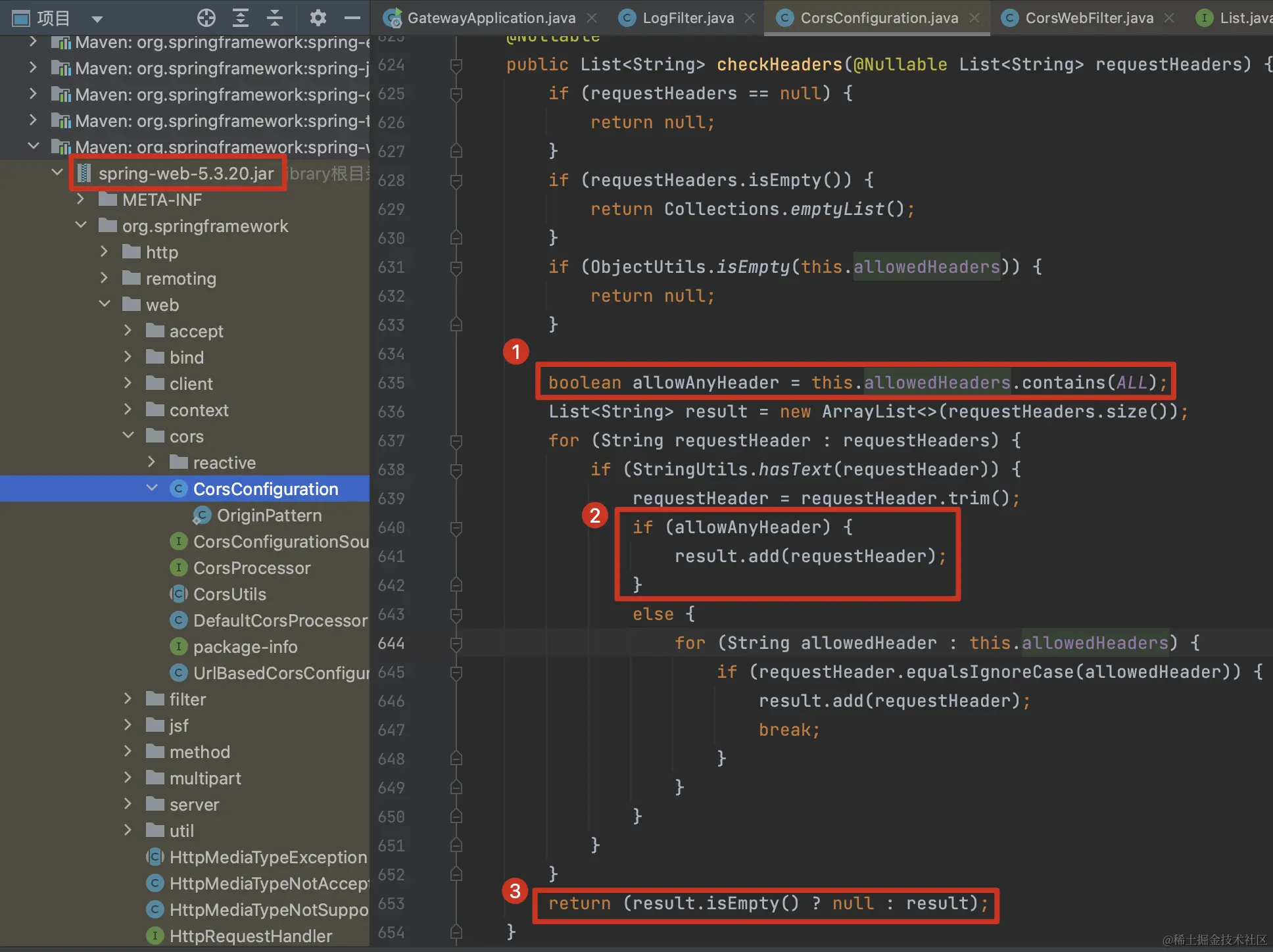
Task: Open HttpMediaTypeException class
Action: [268, 857]
